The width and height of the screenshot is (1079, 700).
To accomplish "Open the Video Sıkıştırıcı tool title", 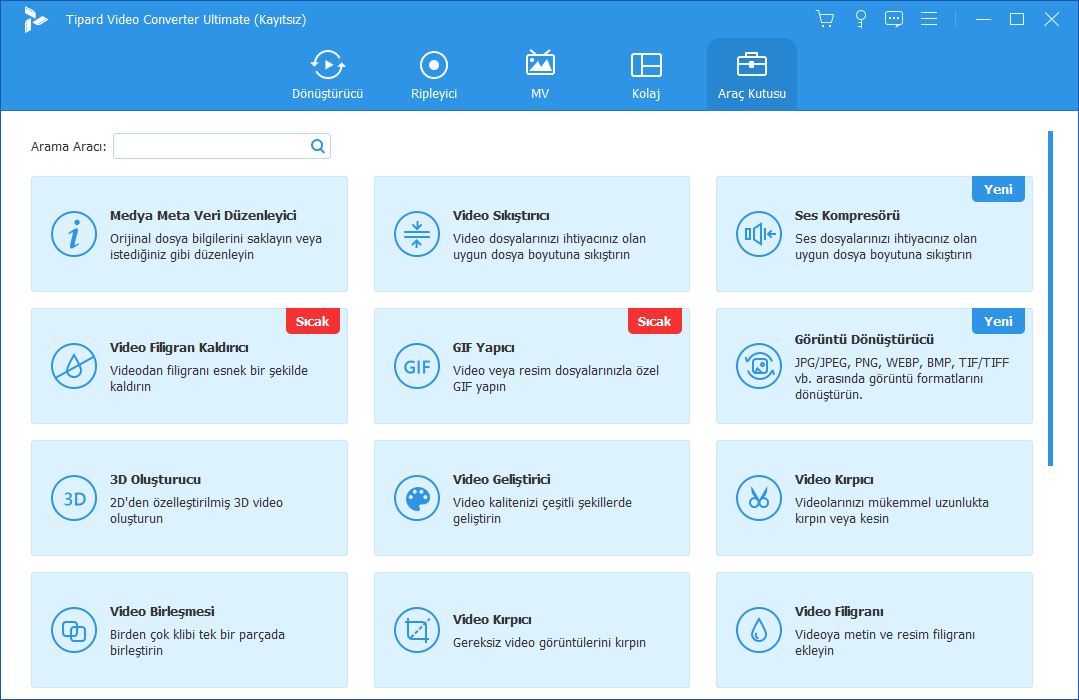I will (x=501, y=215).
